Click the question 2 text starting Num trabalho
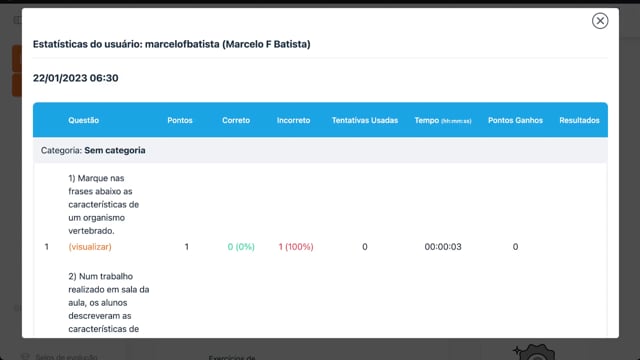This screenshot has height=360, width=640. [109, 303]
